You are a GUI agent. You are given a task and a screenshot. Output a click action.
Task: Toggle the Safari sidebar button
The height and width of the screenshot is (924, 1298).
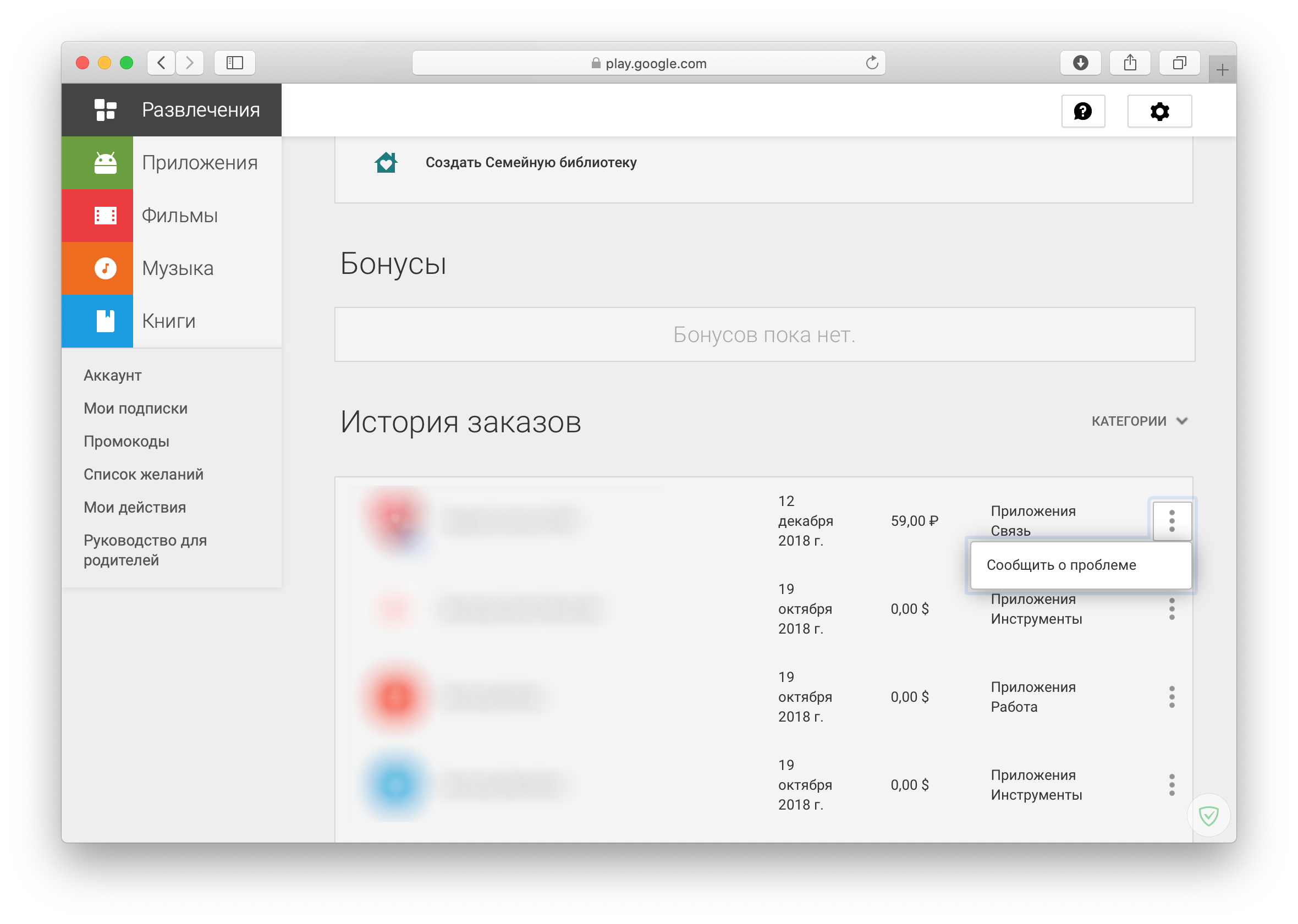pyautogui.click(x=235, y=63)
